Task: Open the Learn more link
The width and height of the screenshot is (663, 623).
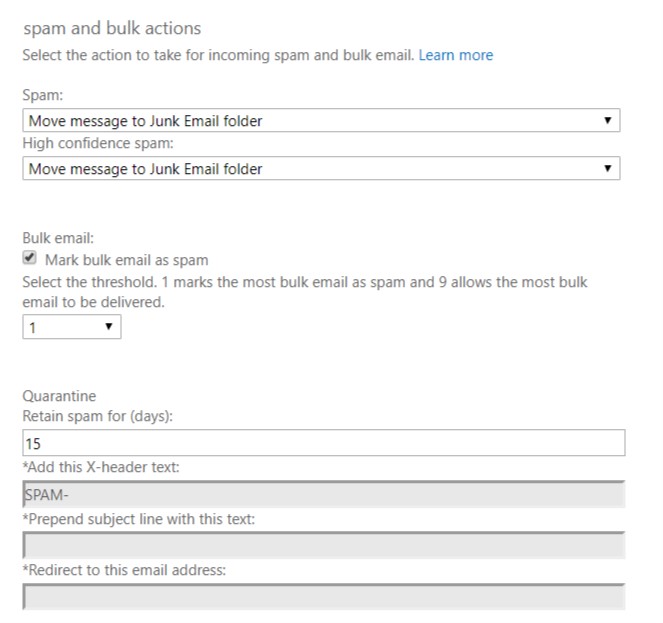Action: tap(455, 55)
